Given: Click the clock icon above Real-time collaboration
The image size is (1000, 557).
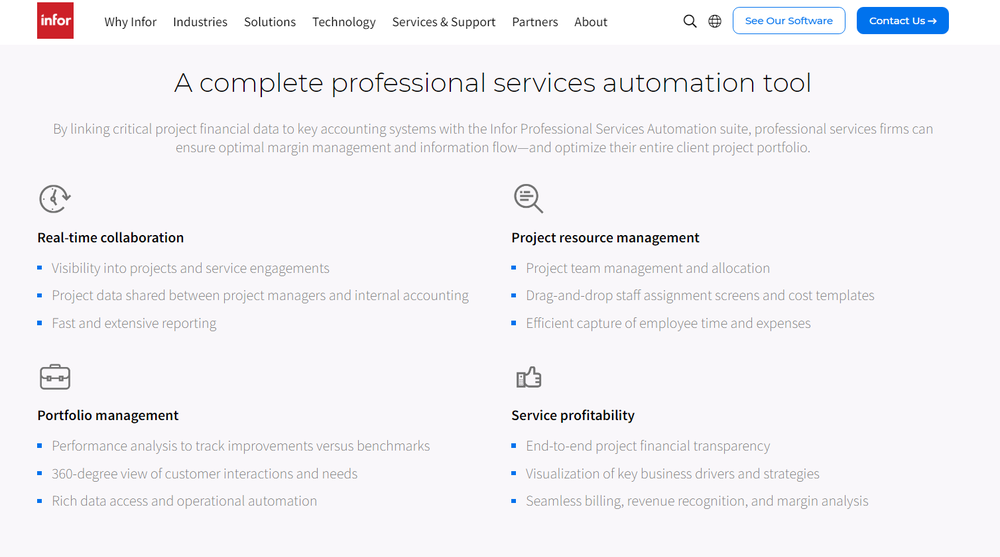Looking at the screenshot, I should [x=55, y=198].
